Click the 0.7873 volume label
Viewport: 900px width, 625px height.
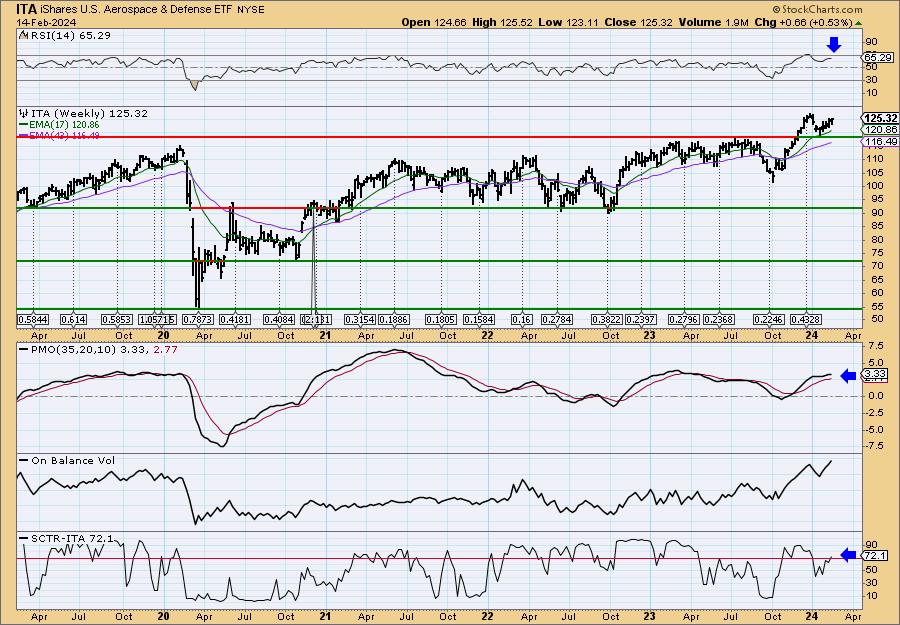coord(197,319)
